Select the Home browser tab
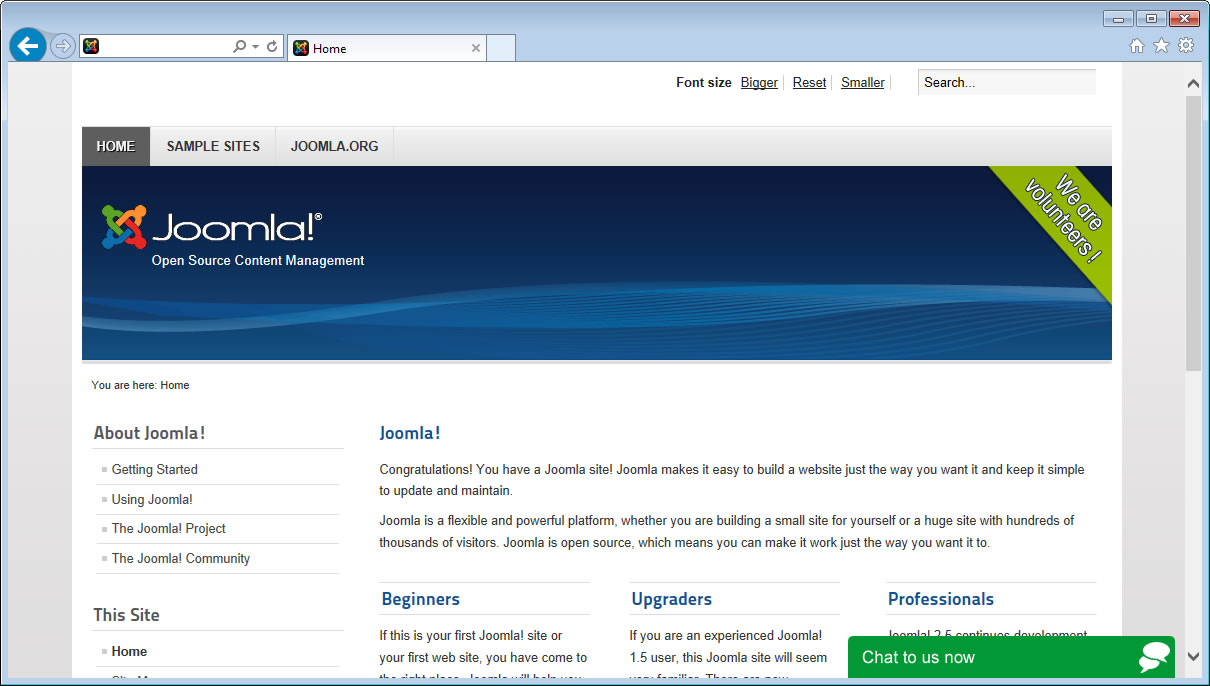Image resolution: width=1210 pixels, height=686 pixels. tap(387, 48)
